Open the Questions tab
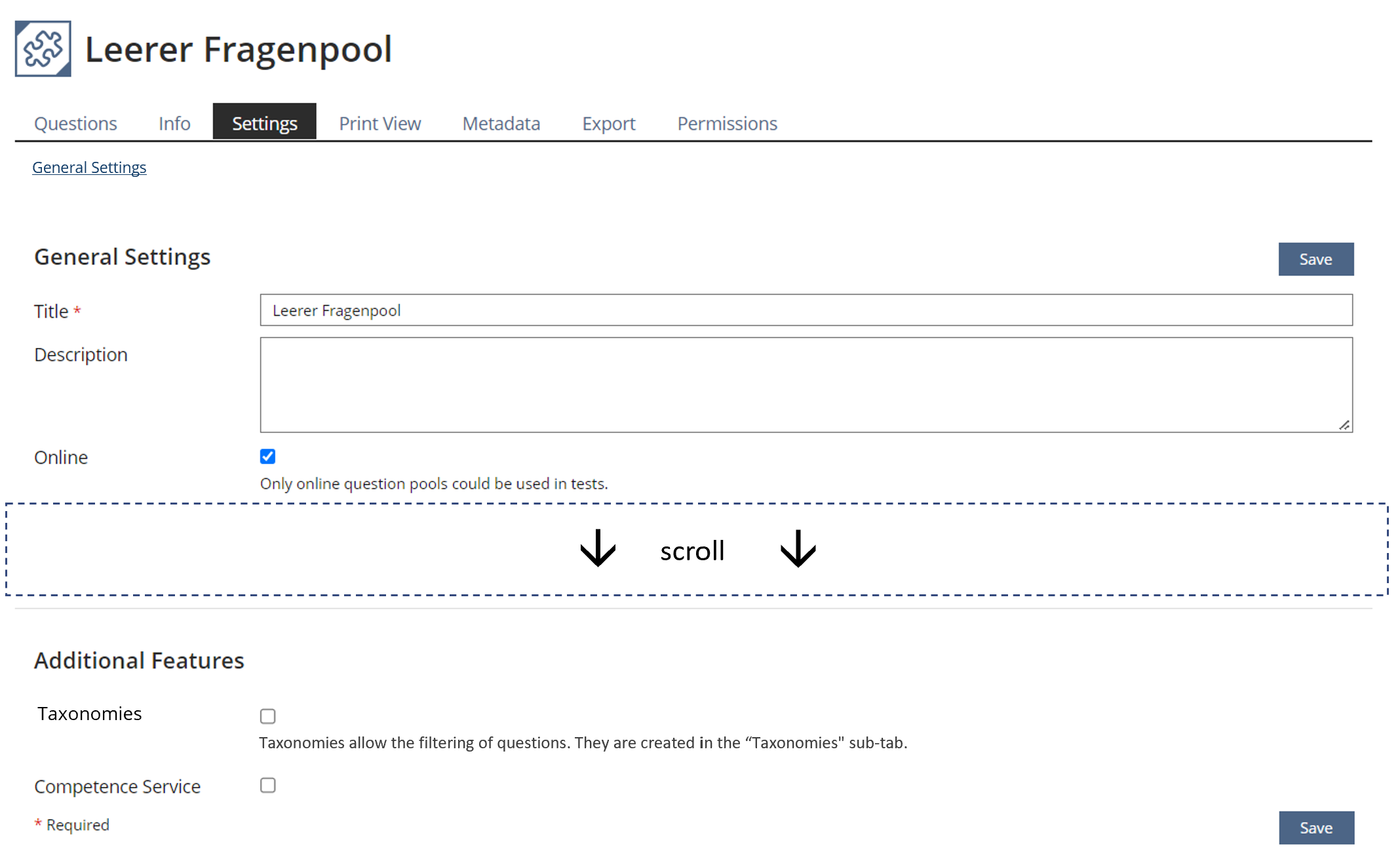The height and width of the screenshot is (859, 1400). (x=75, y=123)
